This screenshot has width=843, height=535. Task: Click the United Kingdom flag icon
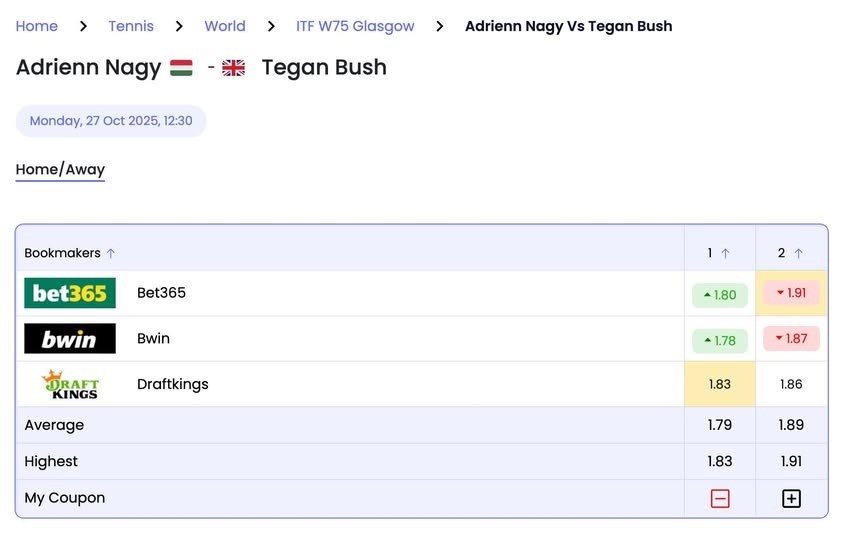coord(233,68)
